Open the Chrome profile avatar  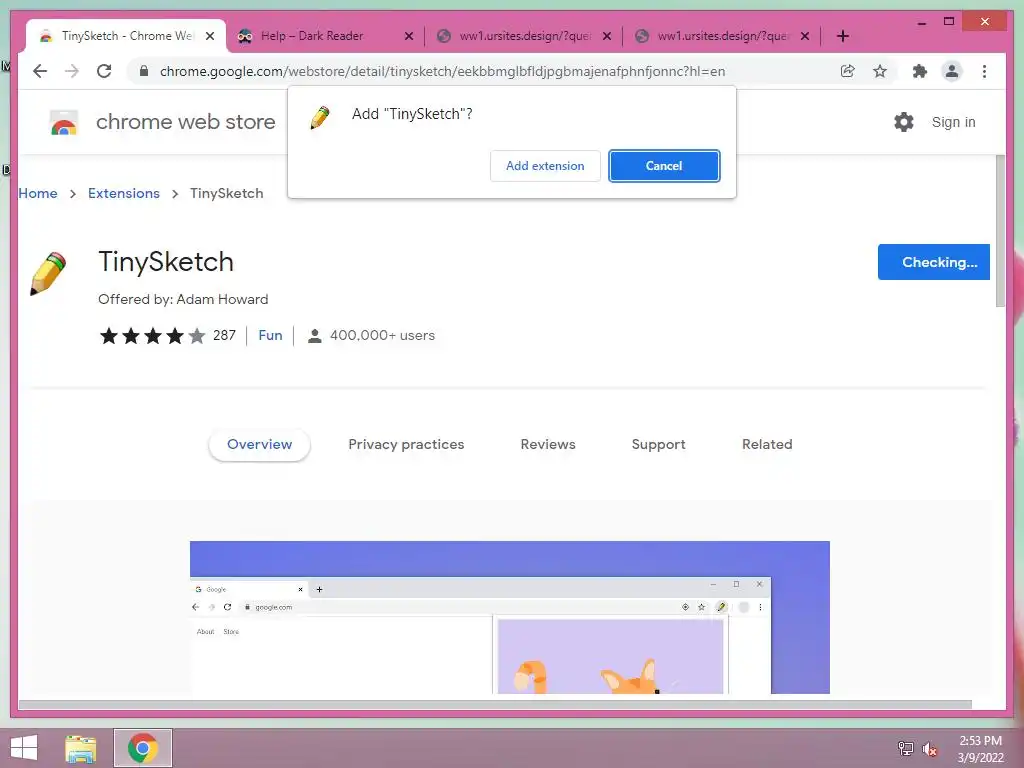click(x=952, y=71)
